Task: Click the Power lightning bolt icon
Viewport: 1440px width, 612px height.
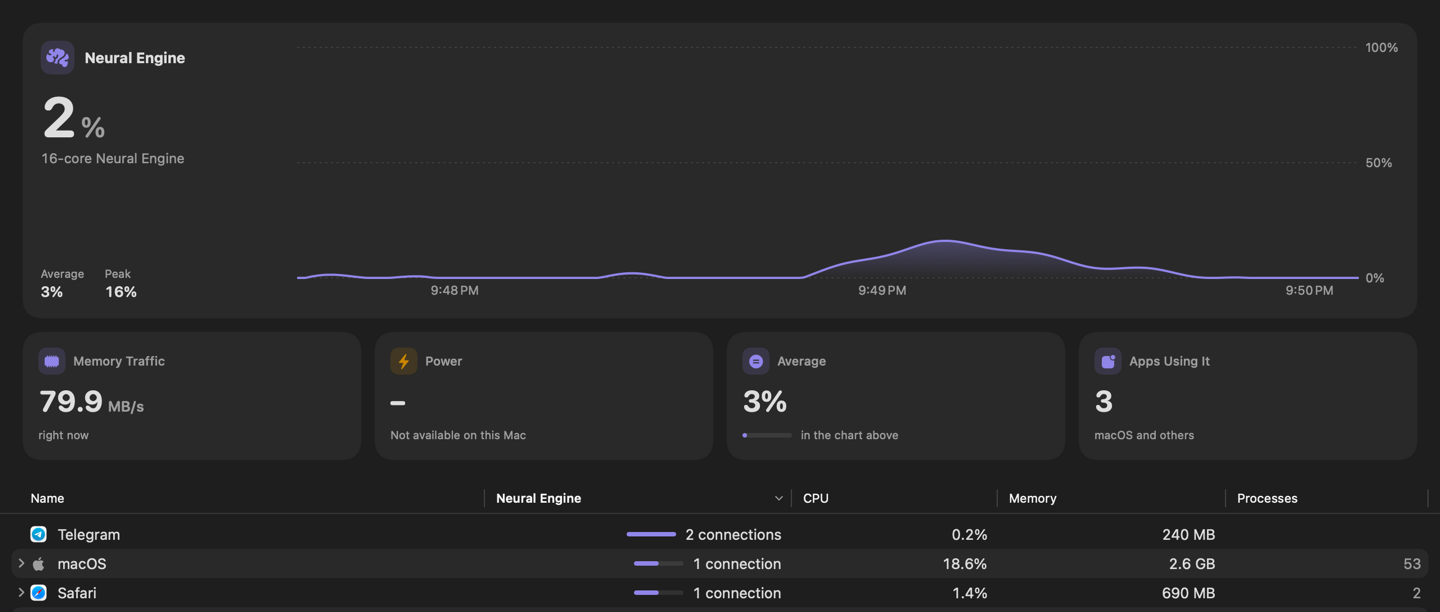Action: [x=404, y=361]
